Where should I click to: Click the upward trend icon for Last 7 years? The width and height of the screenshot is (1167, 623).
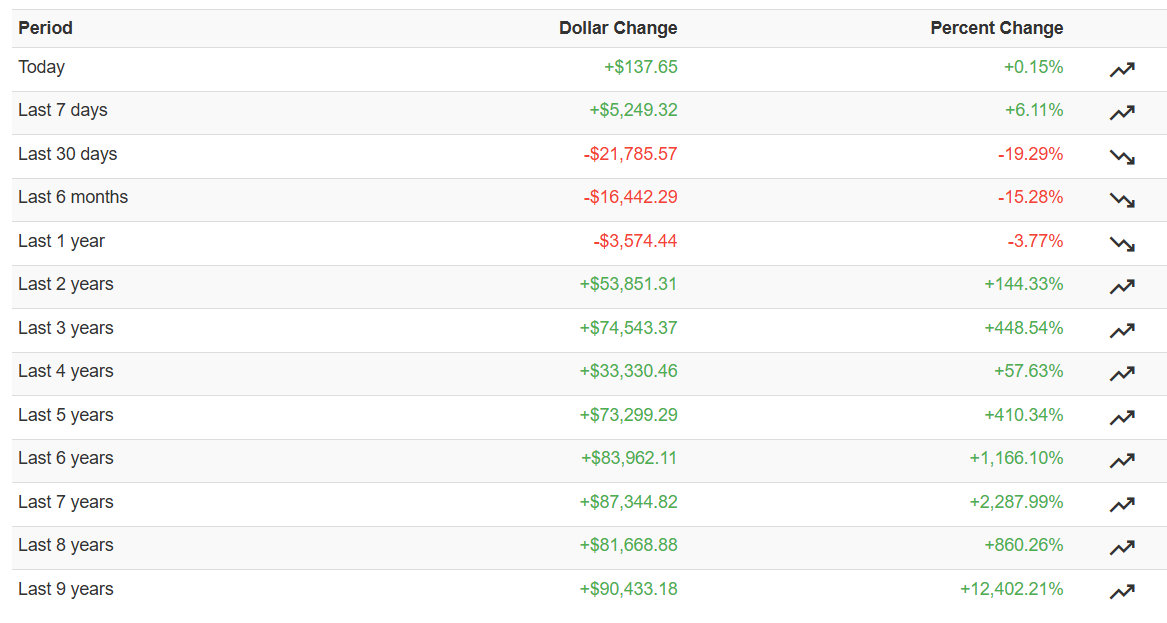tap(1122, 504)
